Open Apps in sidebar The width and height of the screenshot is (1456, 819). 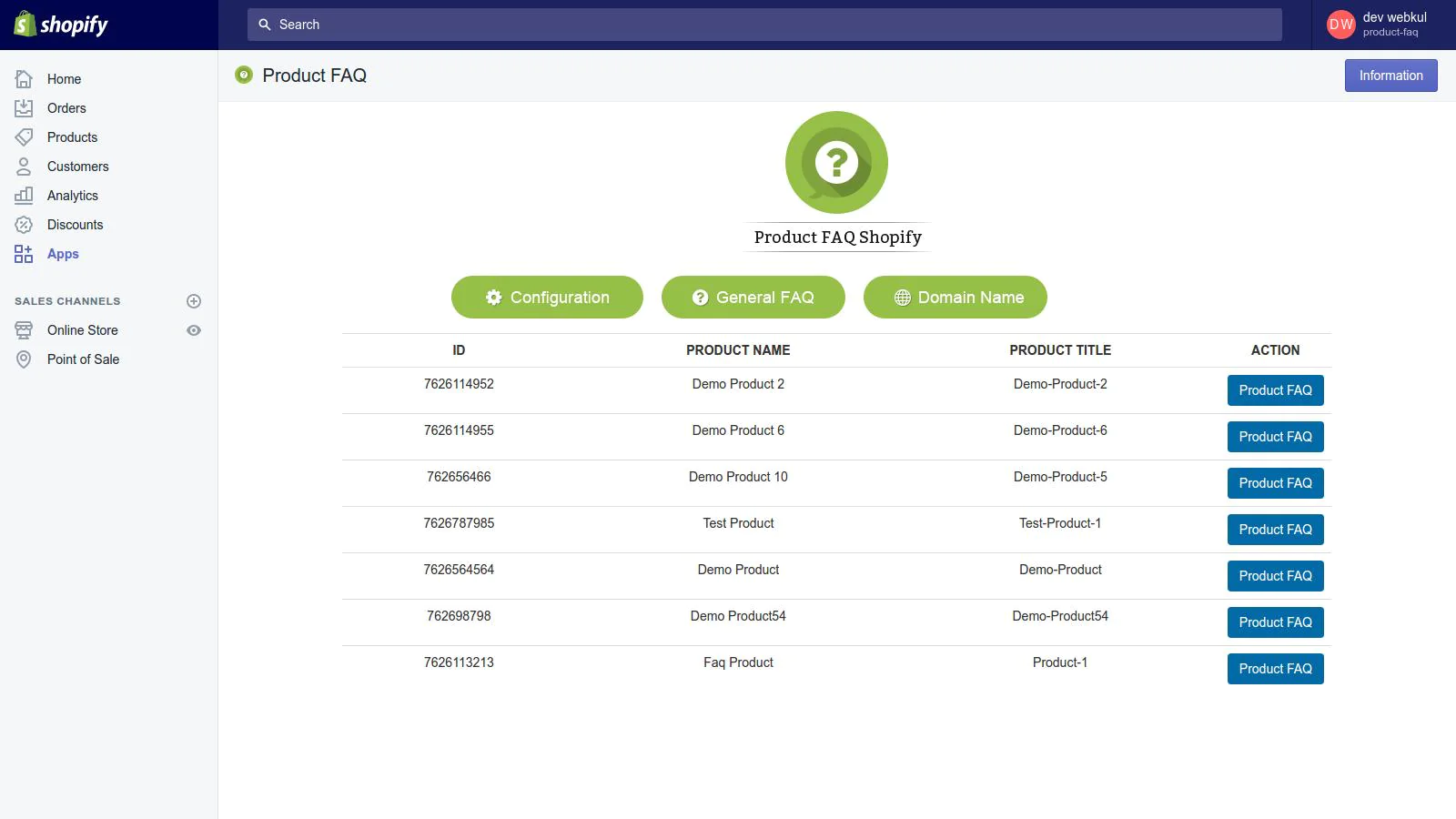pos(63,254)
